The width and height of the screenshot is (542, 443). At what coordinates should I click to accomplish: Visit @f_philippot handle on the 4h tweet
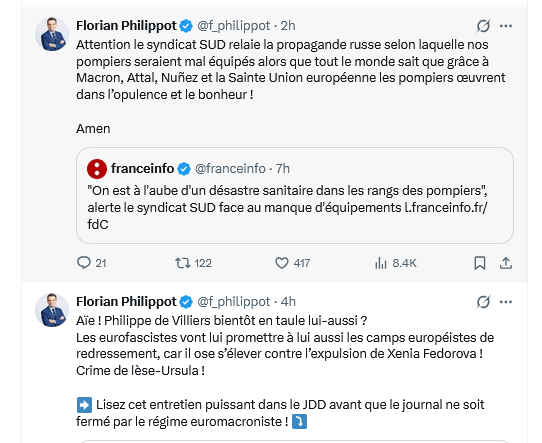tap(233, 302)
